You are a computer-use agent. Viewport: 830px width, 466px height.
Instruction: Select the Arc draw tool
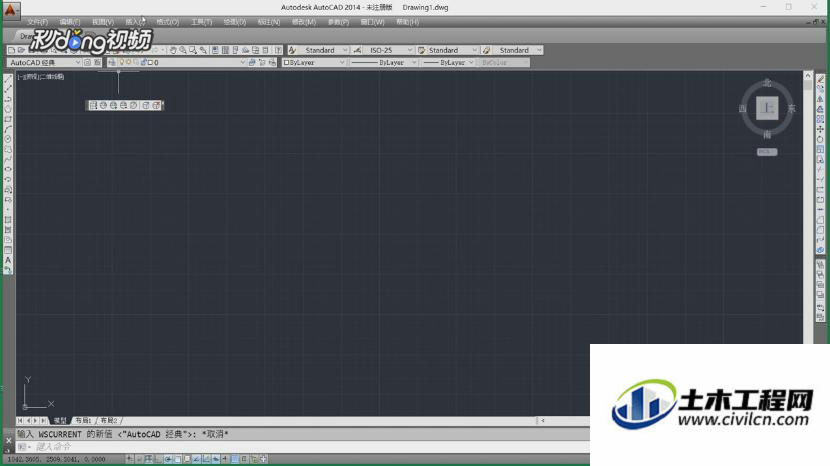pos(8,129)
